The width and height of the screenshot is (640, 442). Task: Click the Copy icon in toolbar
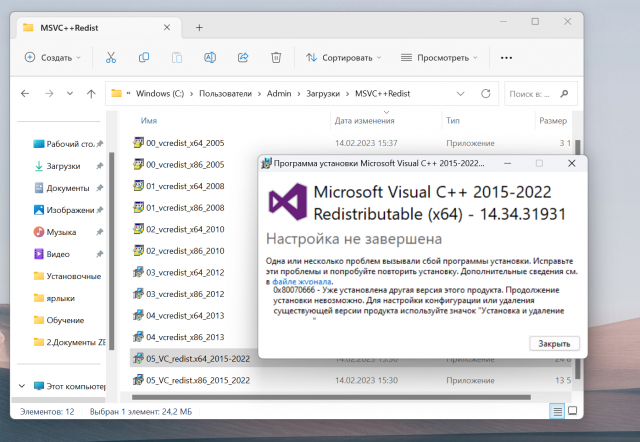144,58
